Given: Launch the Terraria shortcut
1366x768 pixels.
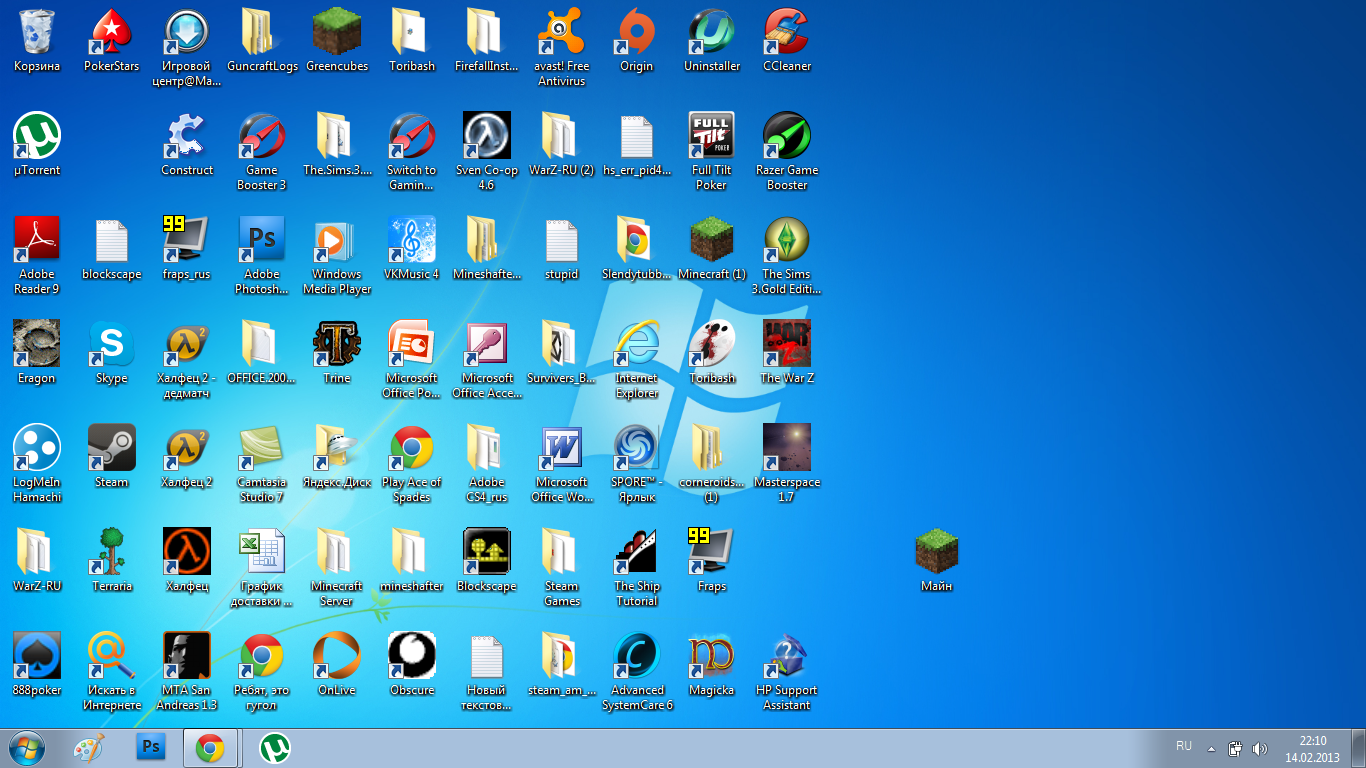Looking at the screenshot, I should [111, 552].
